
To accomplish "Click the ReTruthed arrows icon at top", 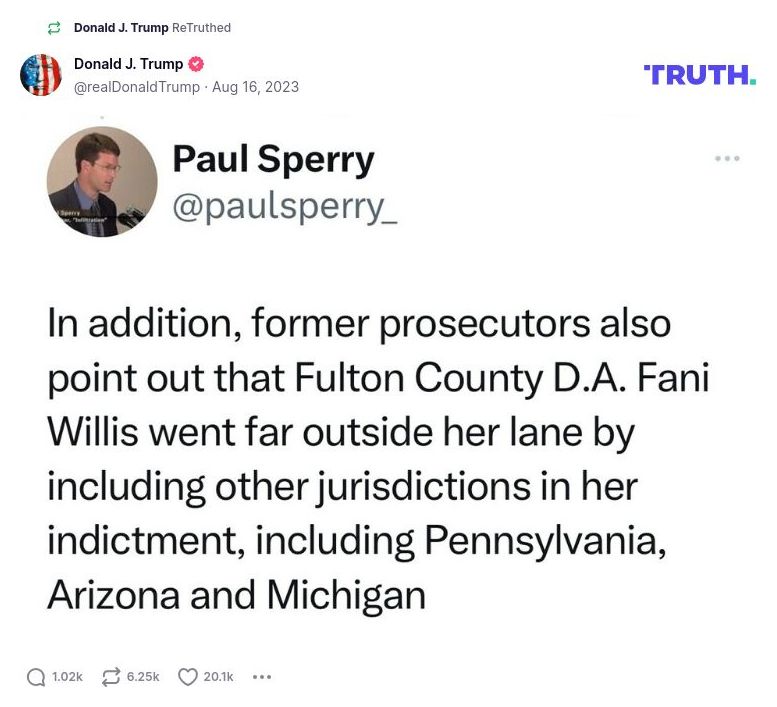I will (x=54, y=28).
